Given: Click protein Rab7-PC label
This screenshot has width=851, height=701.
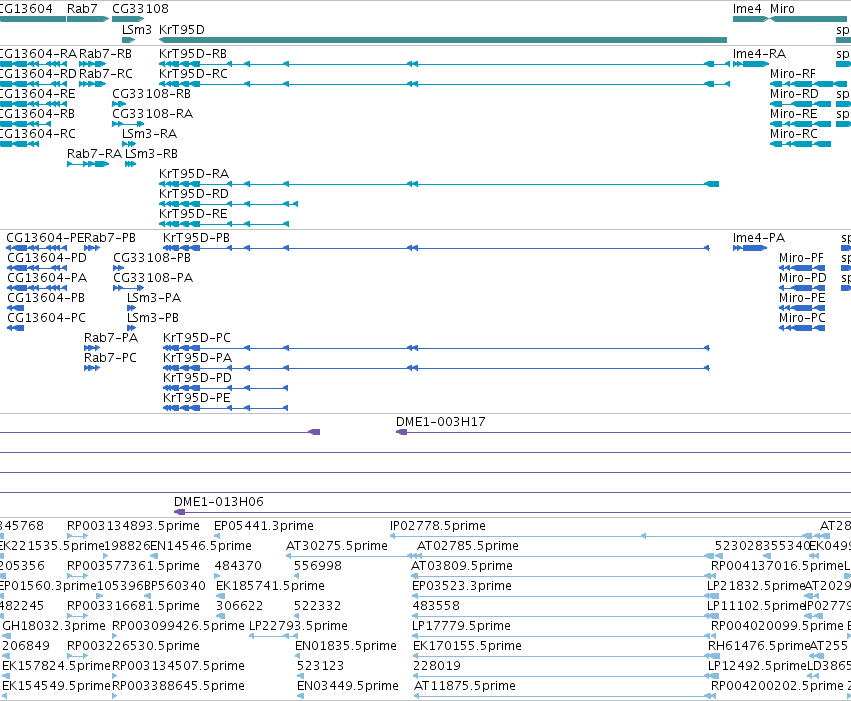Looking at the screenshot, I should 110,358.
